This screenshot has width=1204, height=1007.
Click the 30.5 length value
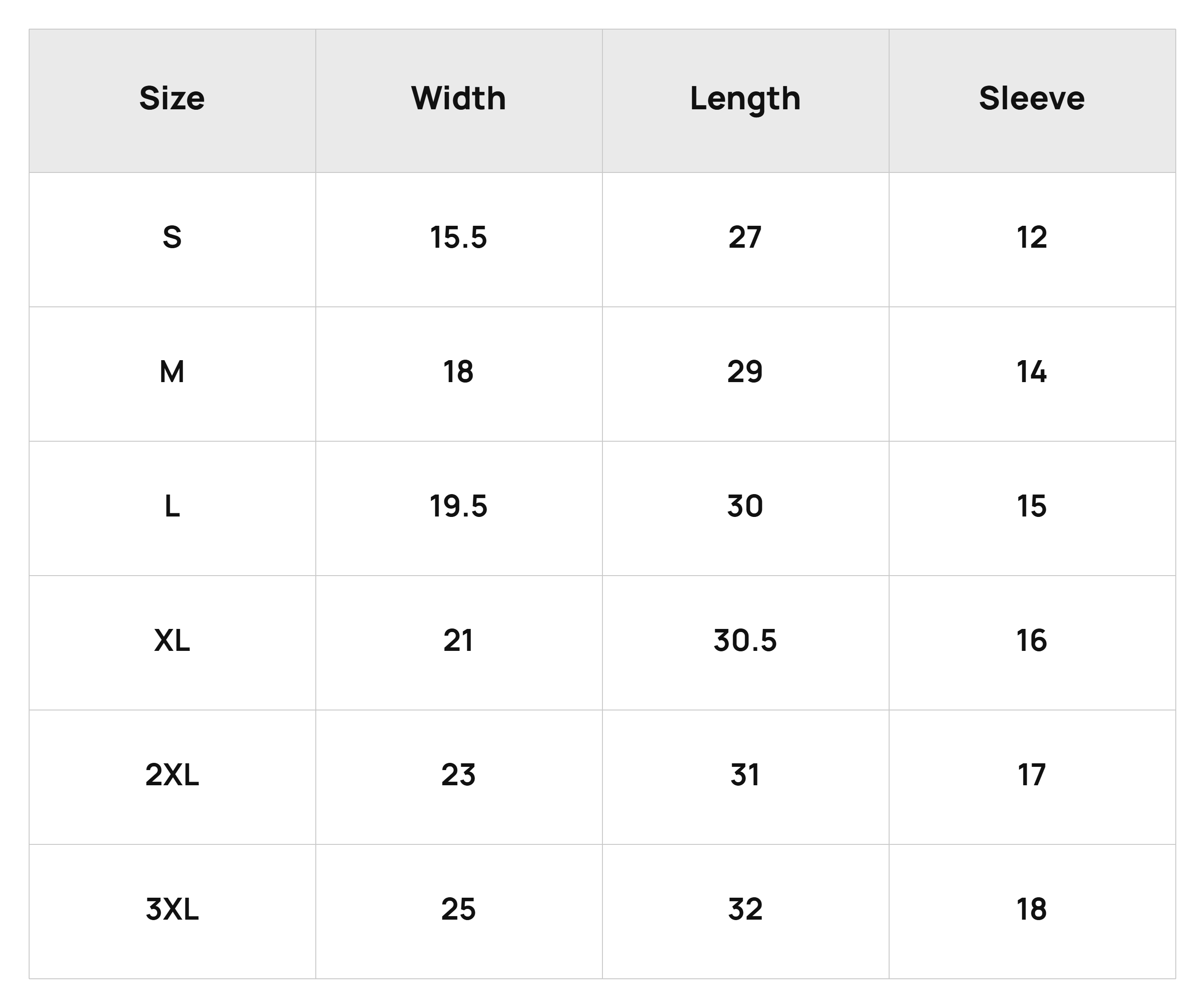[745, 641]
